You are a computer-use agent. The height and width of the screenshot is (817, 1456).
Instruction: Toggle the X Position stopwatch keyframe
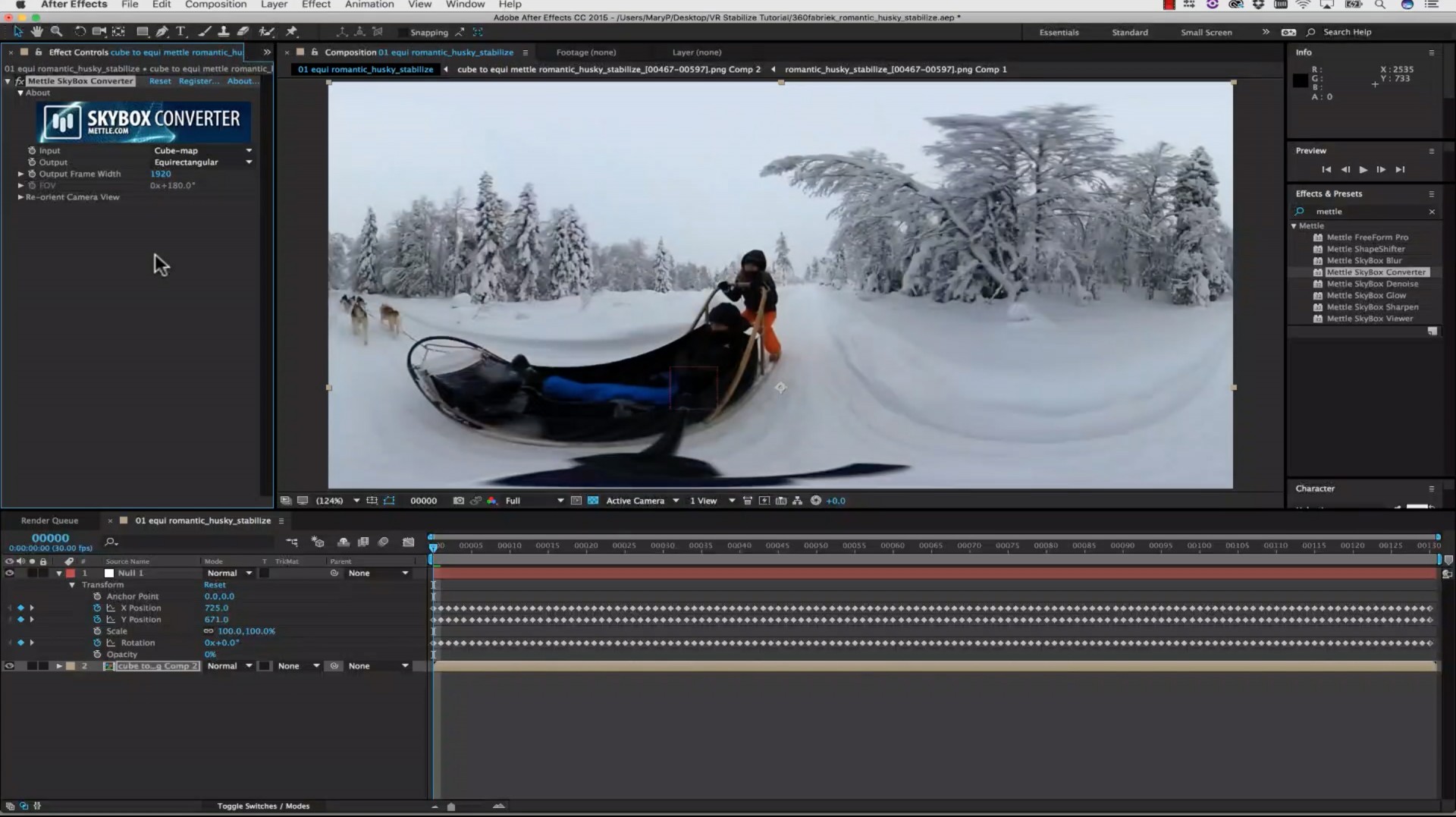[x=97, y=608]
